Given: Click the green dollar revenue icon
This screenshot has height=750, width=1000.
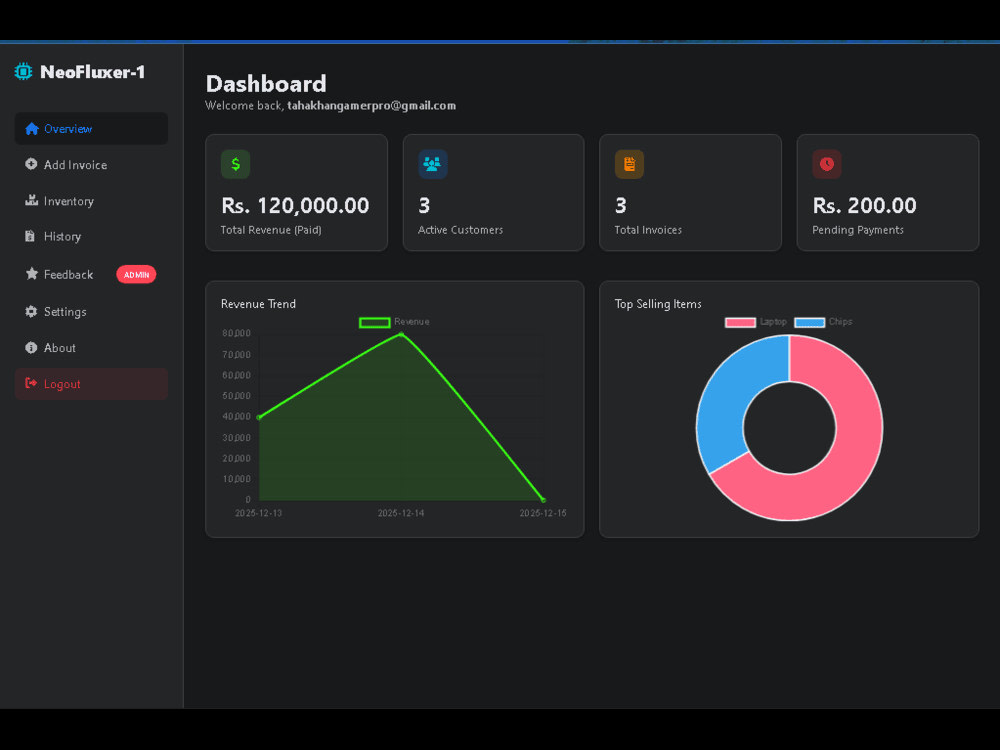Looking at the screenshot, I should (x=235, y=164).
